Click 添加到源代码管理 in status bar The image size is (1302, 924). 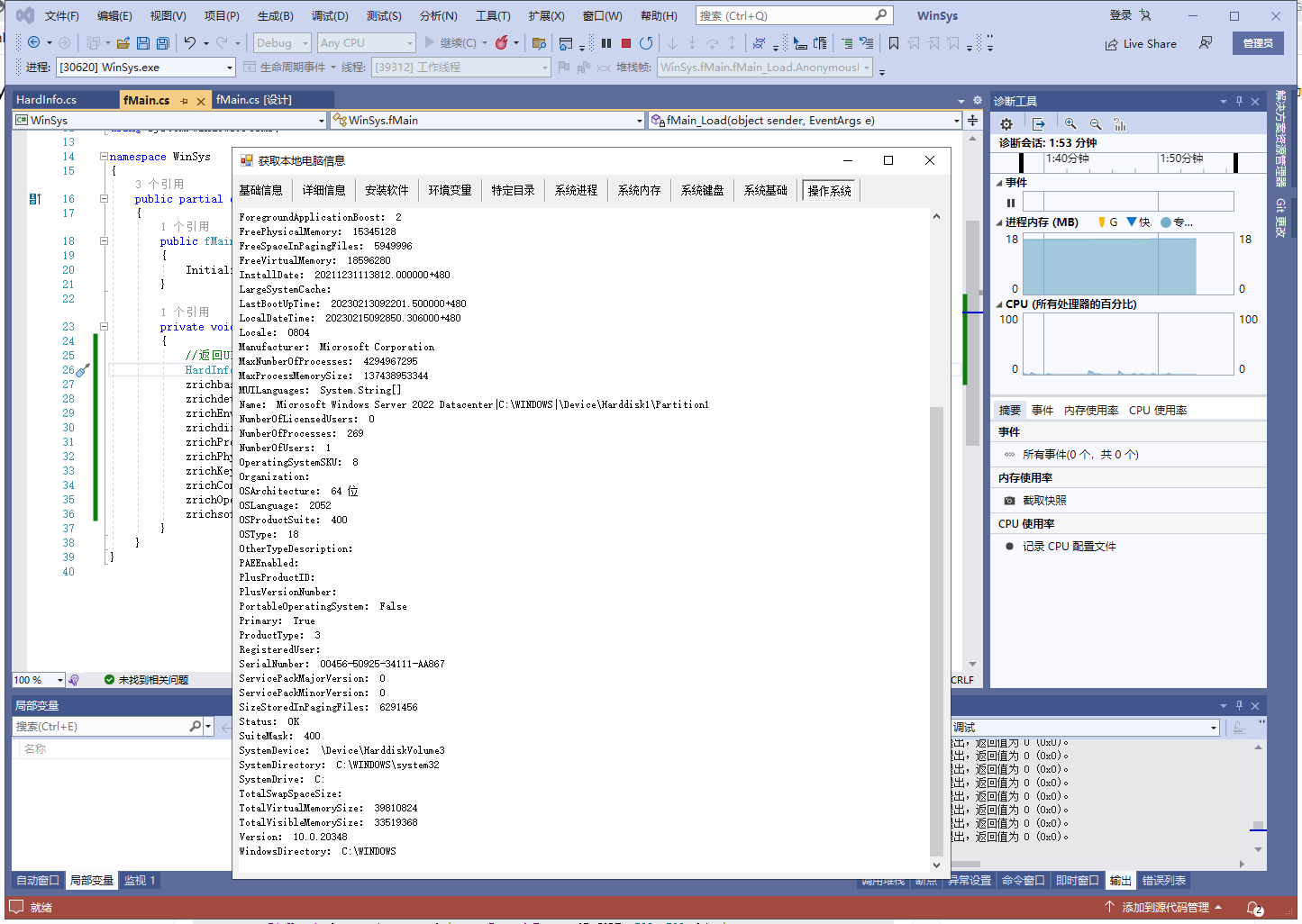(1164, 908)
